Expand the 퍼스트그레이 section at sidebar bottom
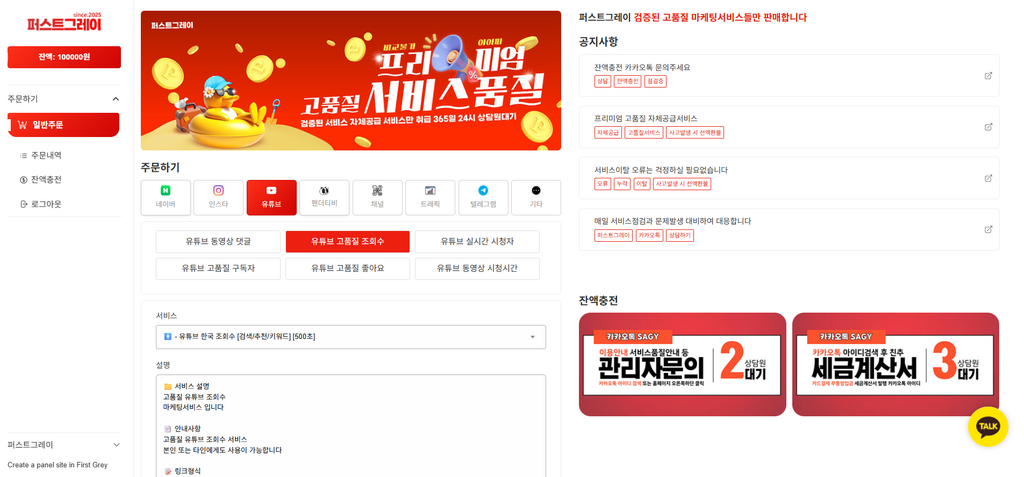This screenshot has height=477, width=1024. point(116,445)
